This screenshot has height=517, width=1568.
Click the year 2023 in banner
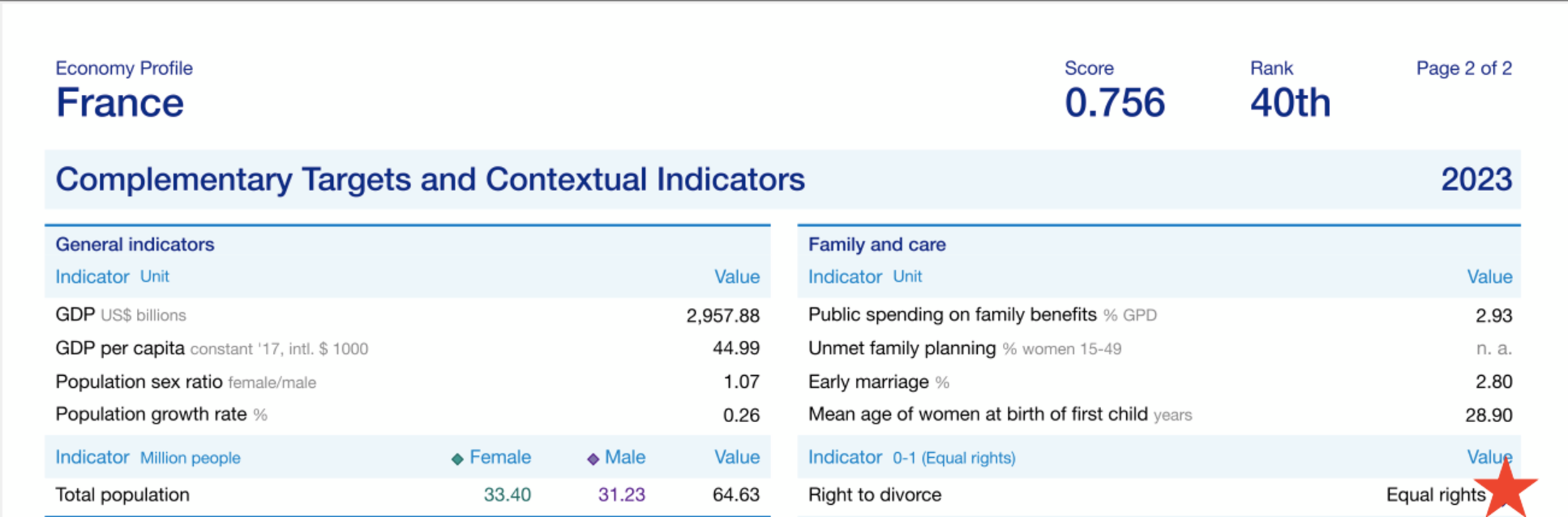pyautogui.click(x=1476, y=179)
